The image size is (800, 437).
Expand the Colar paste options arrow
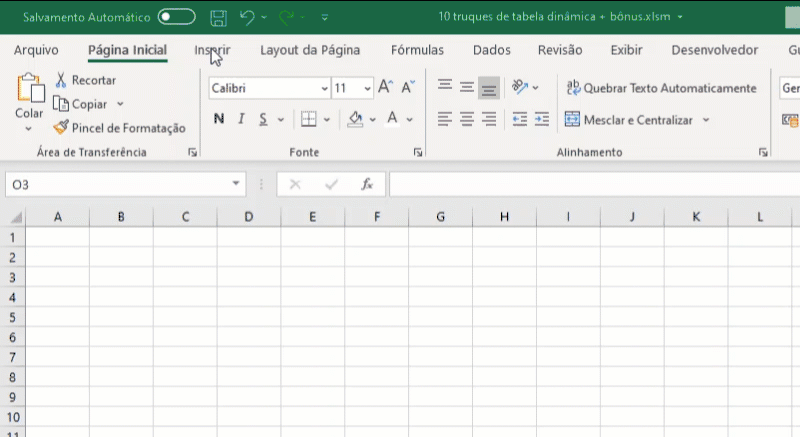pos(29,128)
